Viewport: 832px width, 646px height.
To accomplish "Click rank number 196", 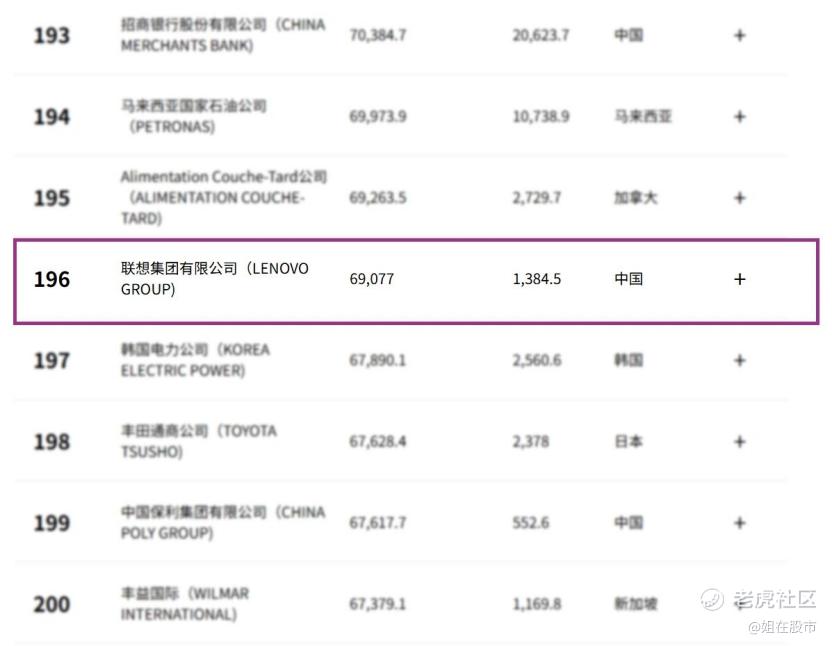I will (52, 279).
